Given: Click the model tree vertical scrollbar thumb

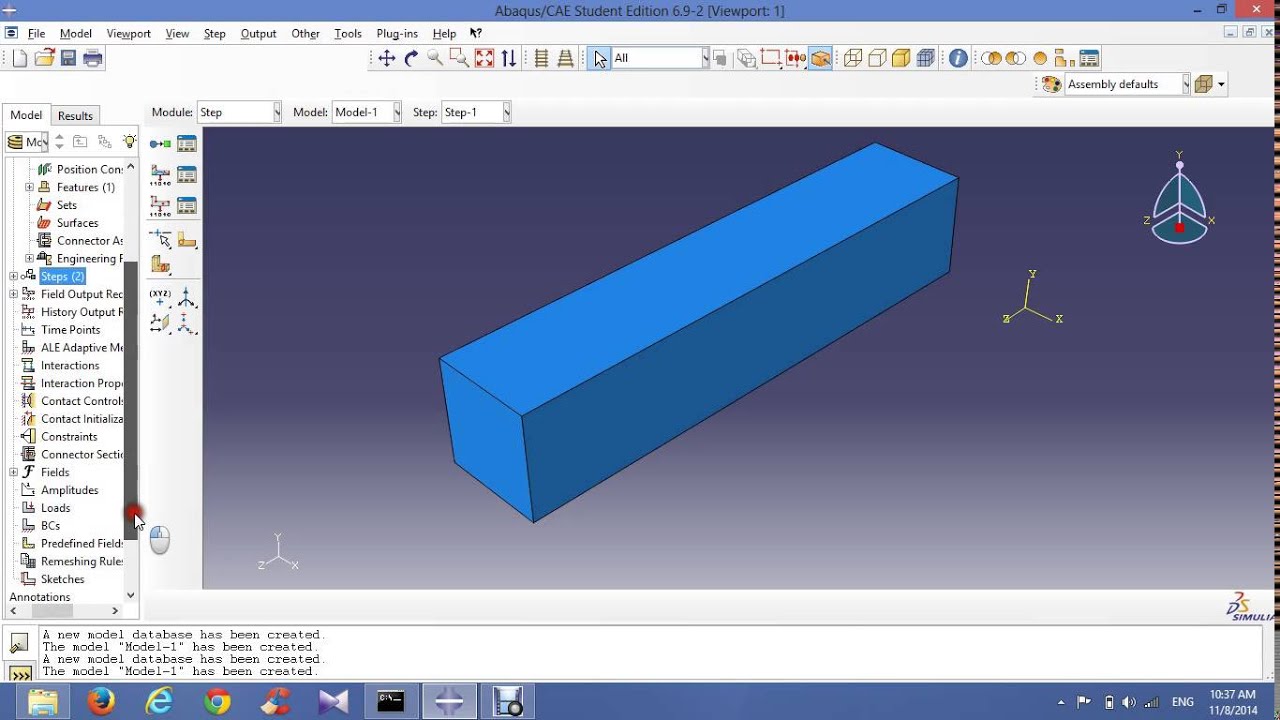Looking at the screenshot, I should [131, 400].
